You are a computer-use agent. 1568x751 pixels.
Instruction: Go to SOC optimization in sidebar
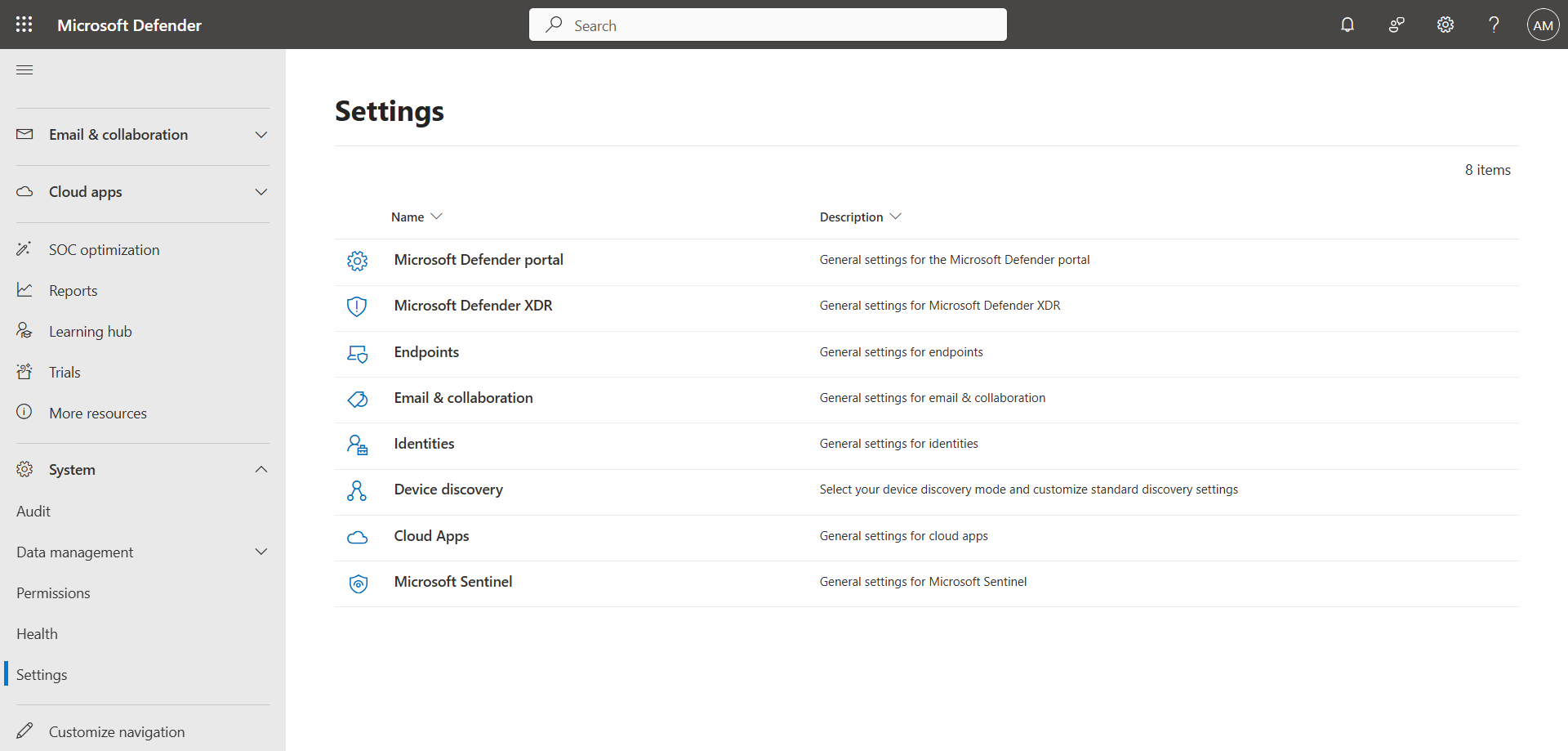[x=104, y=250]
